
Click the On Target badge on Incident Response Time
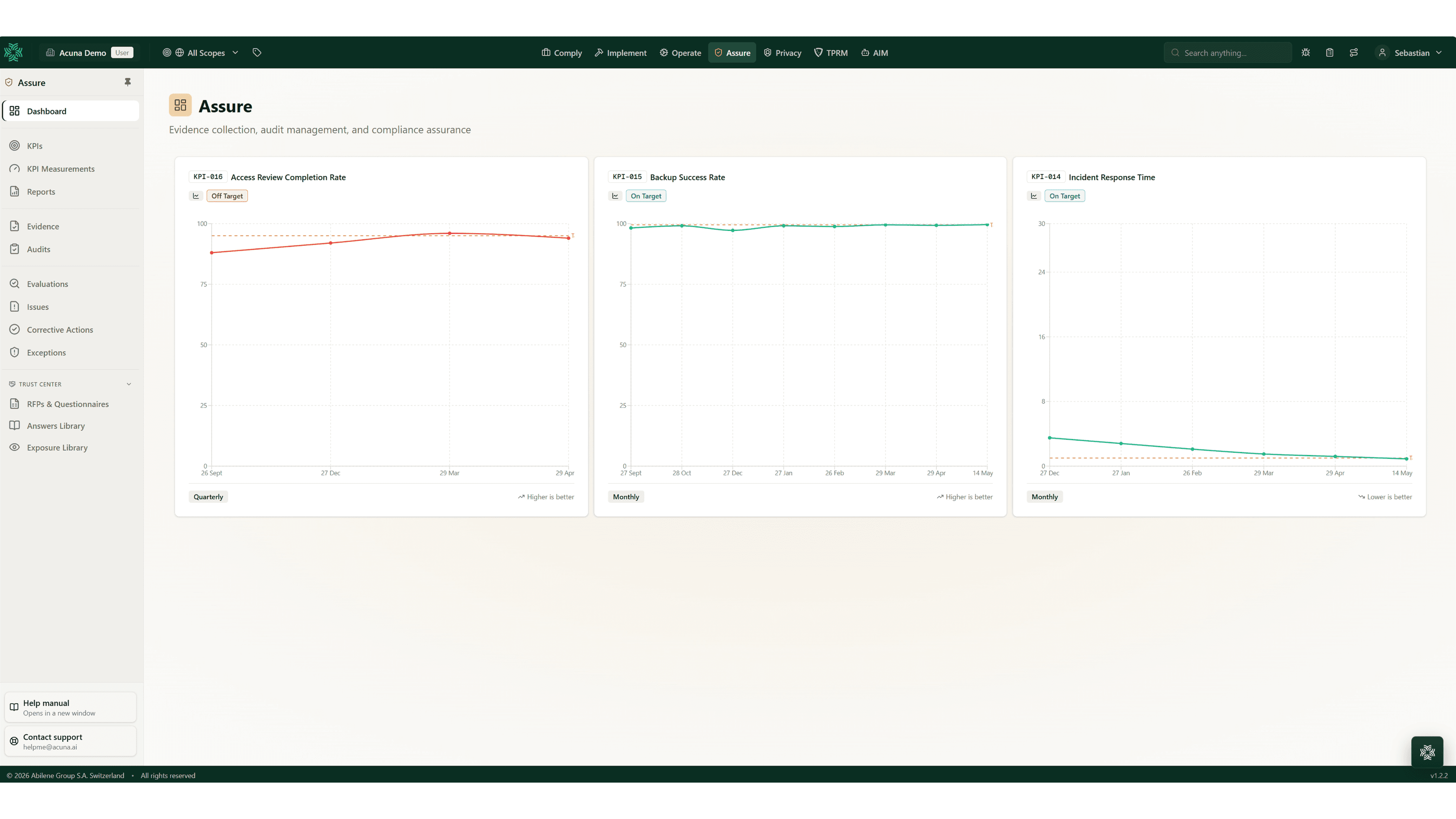tap(1065, 196)
